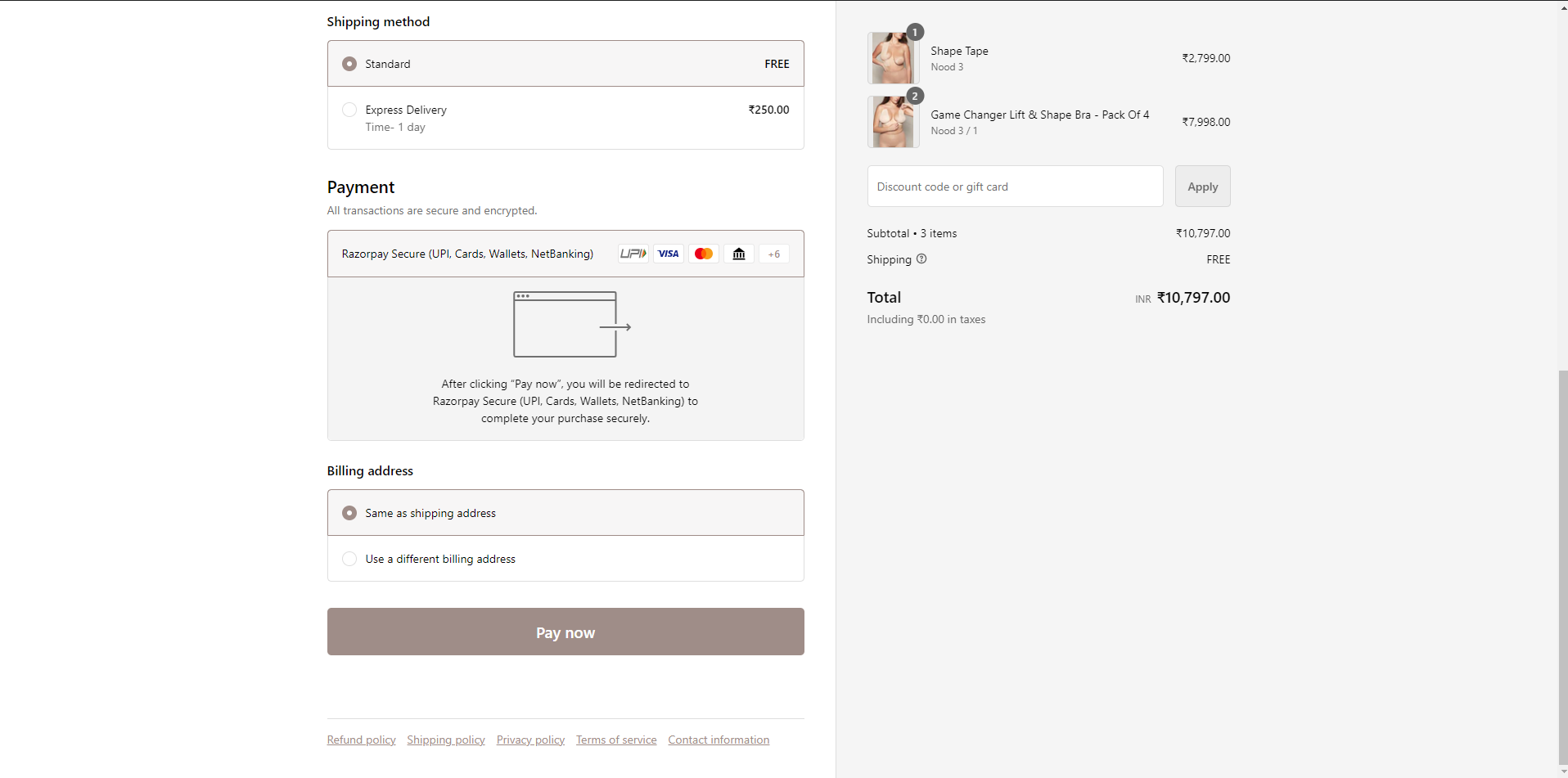Show the +6 more payment methods
The height and width of the screenshot is (778, 1568).
point(773,254)
